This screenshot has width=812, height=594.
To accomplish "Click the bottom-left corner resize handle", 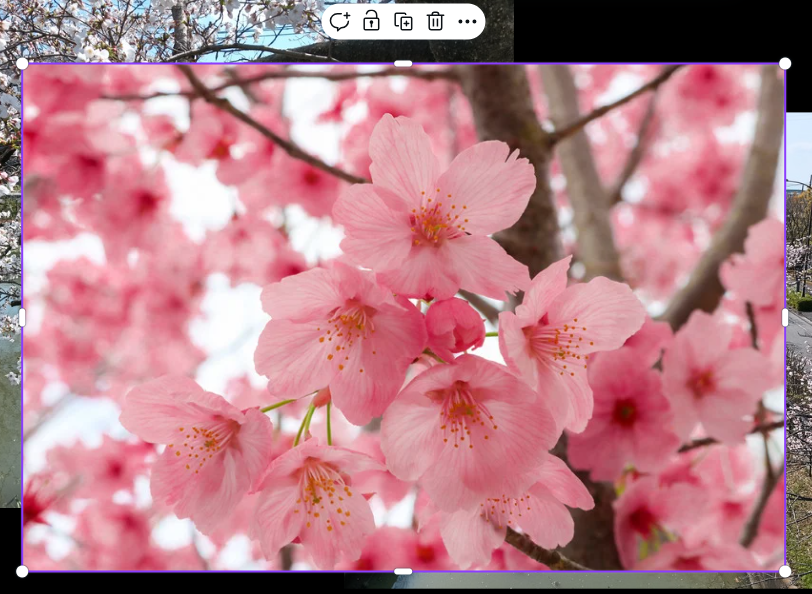I will click(x=22, y=571).
